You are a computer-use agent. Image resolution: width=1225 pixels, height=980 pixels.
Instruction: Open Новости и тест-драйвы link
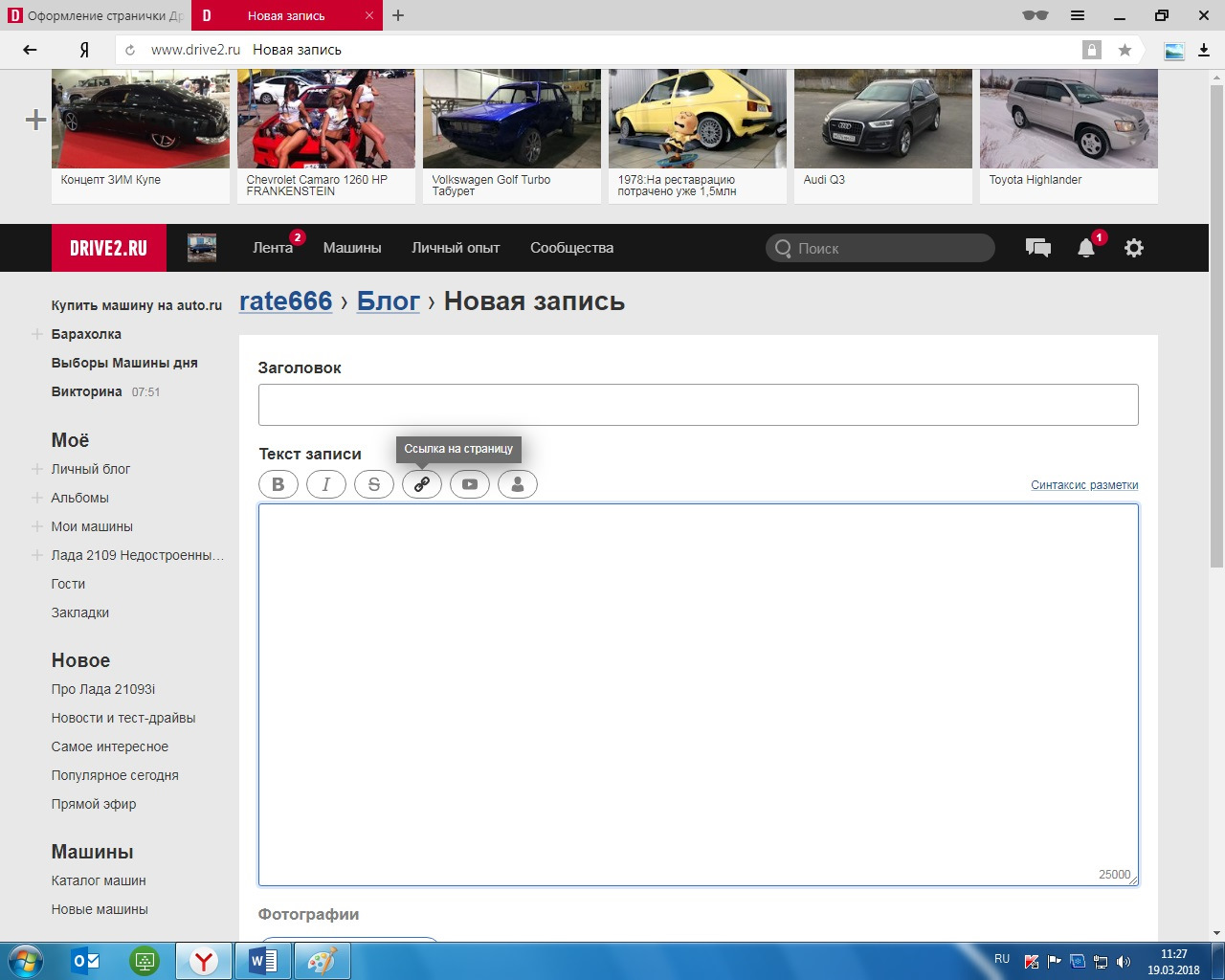click(123, 718)
